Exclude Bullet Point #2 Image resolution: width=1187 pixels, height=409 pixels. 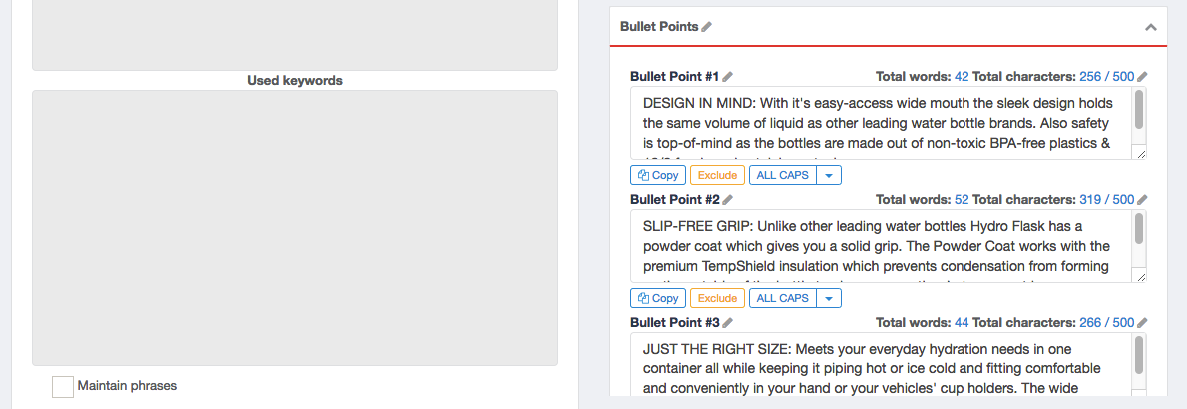717,298
